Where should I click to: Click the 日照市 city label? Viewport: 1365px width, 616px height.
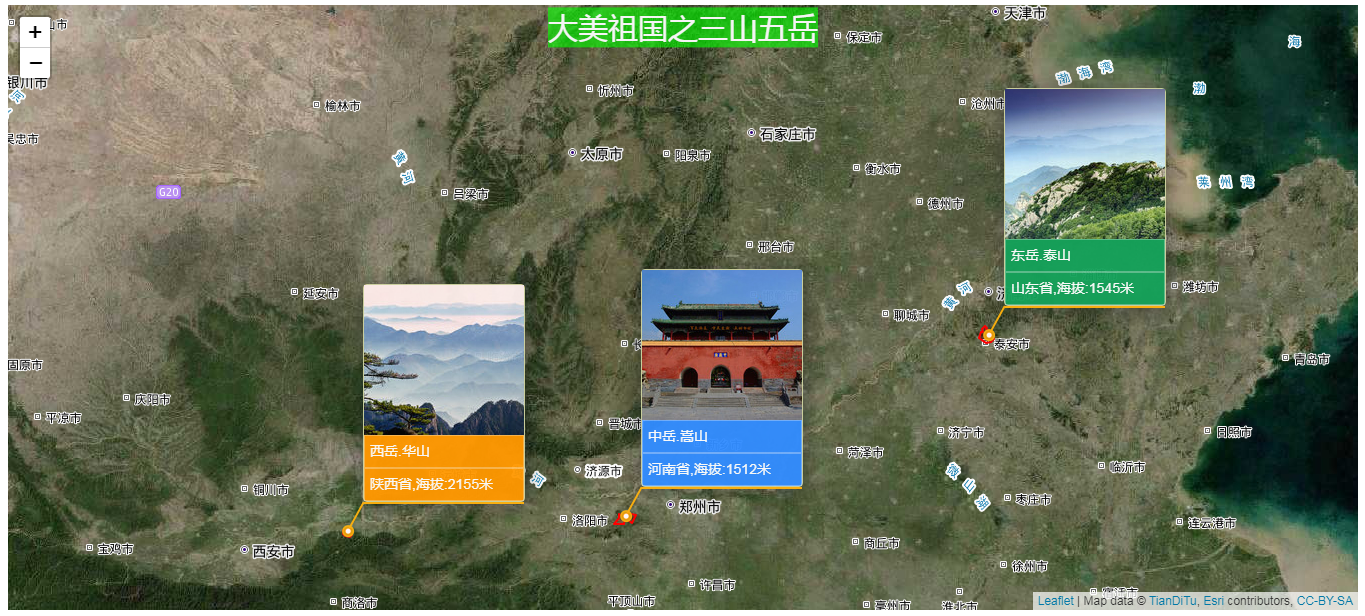tap(1234, 432)
